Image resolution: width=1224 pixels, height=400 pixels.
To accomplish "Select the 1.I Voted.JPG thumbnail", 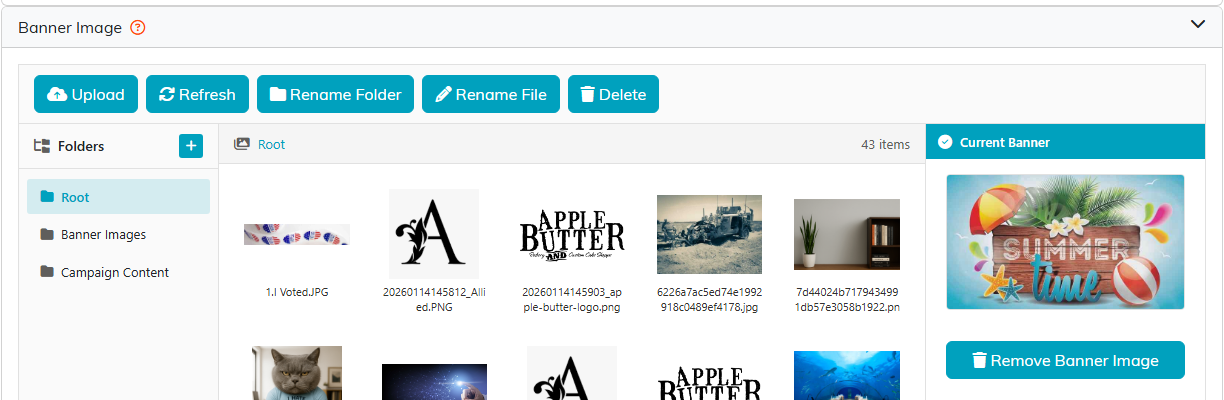I will click(297, 234).
